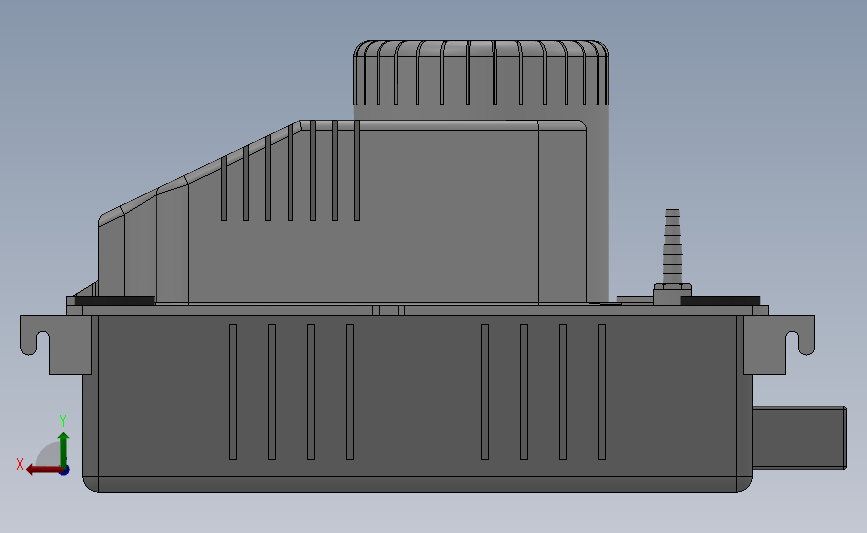Click the green Y axis arrow of triad
This screenshot has height=533, width=867.
point(64,449)
